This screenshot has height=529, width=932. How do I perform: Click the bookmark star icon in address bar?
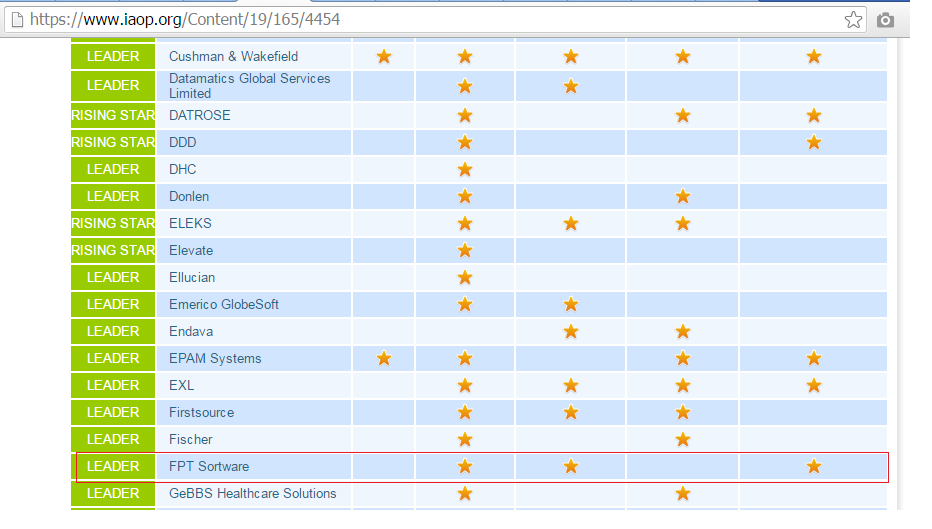pos(853,20)
